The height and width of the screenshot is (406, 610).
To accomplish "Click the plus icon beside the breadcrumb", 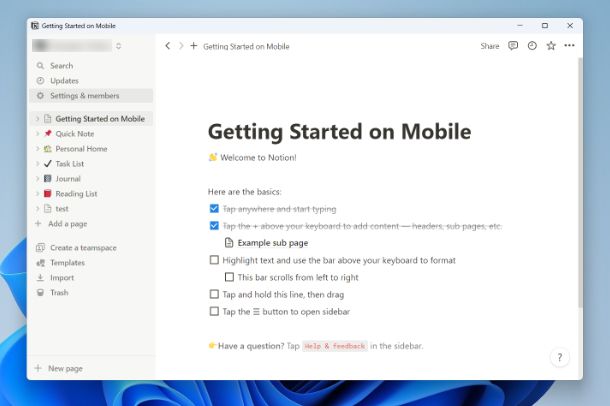I will coord(193,46).
